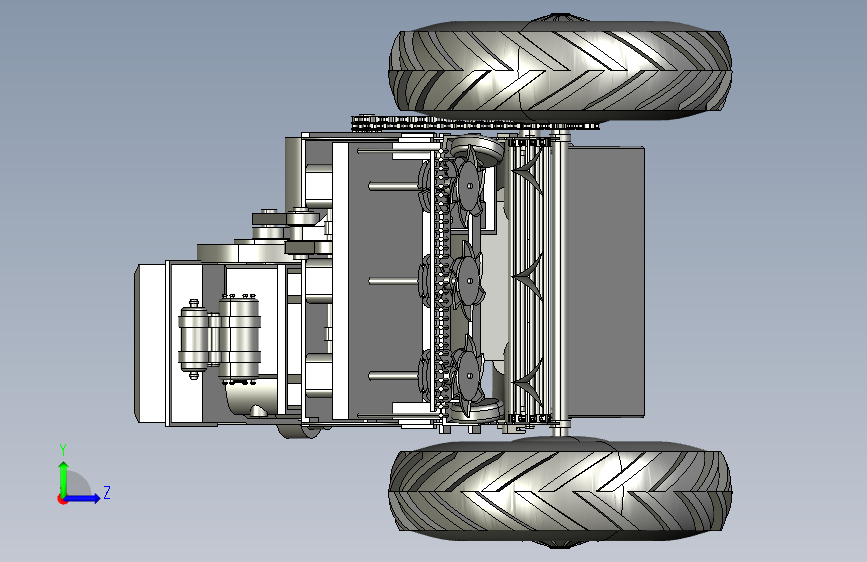Click the "Y" axis label

pos(63,450)
